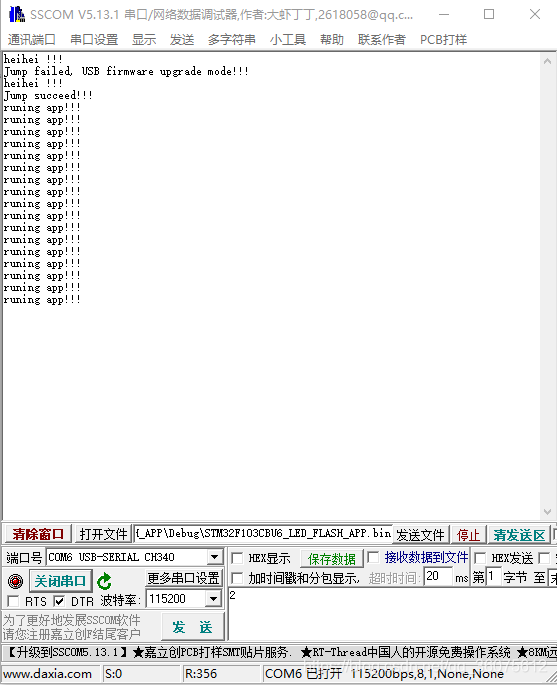Click the 清除窗口 button
The width and height of the screenshot is (557, 685).
coord(38,534)
